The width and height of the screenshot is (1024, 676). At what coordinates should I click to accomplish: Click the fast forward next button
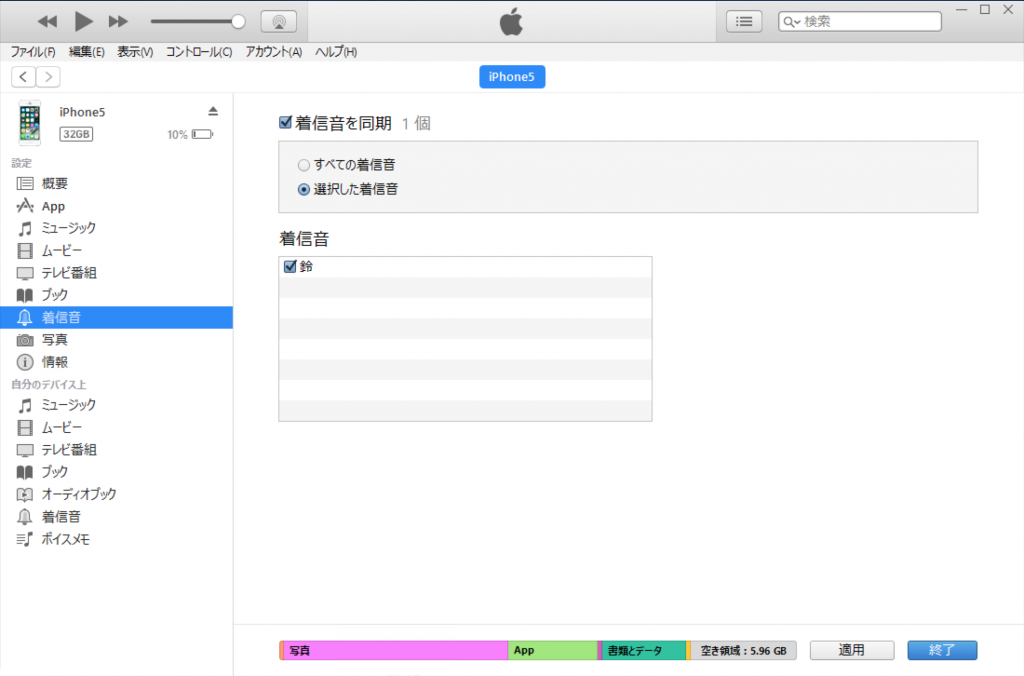[118, 22]
